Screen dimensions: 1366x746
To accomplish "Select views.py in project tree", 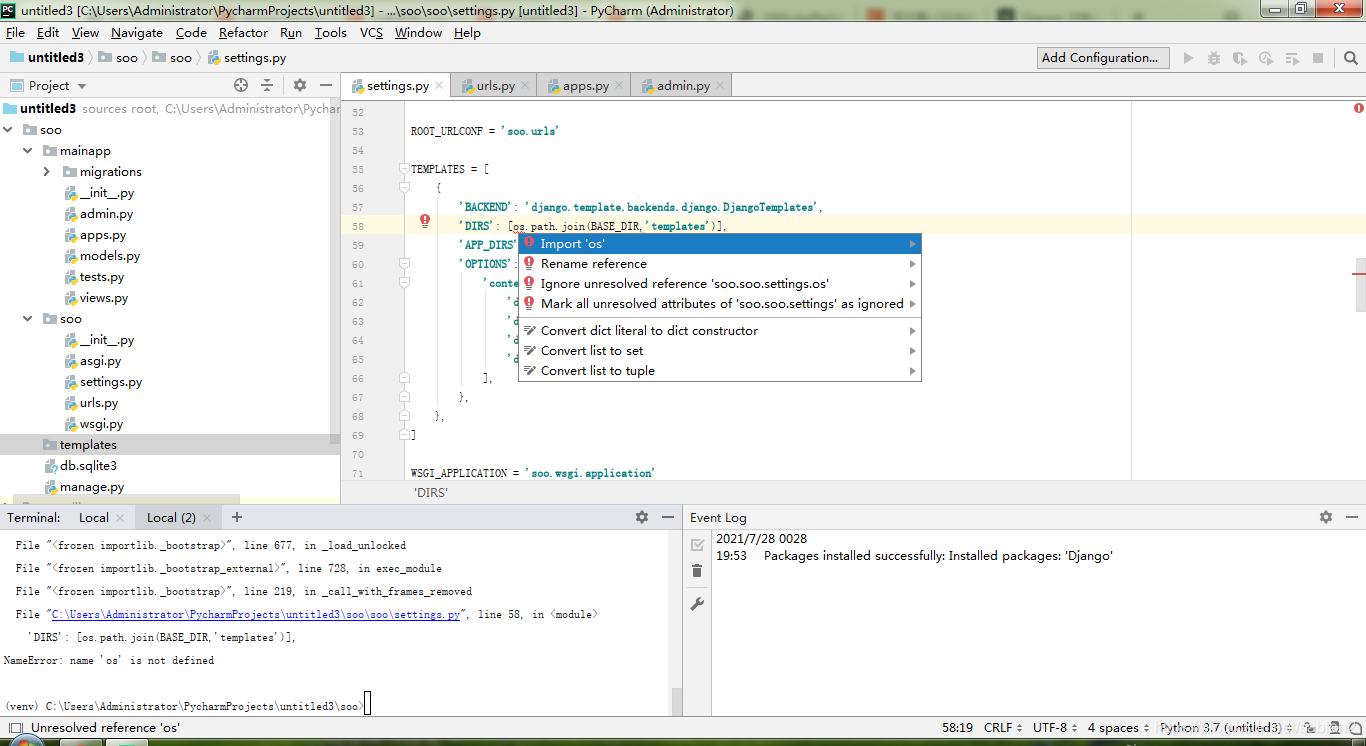I will (104, 298).
